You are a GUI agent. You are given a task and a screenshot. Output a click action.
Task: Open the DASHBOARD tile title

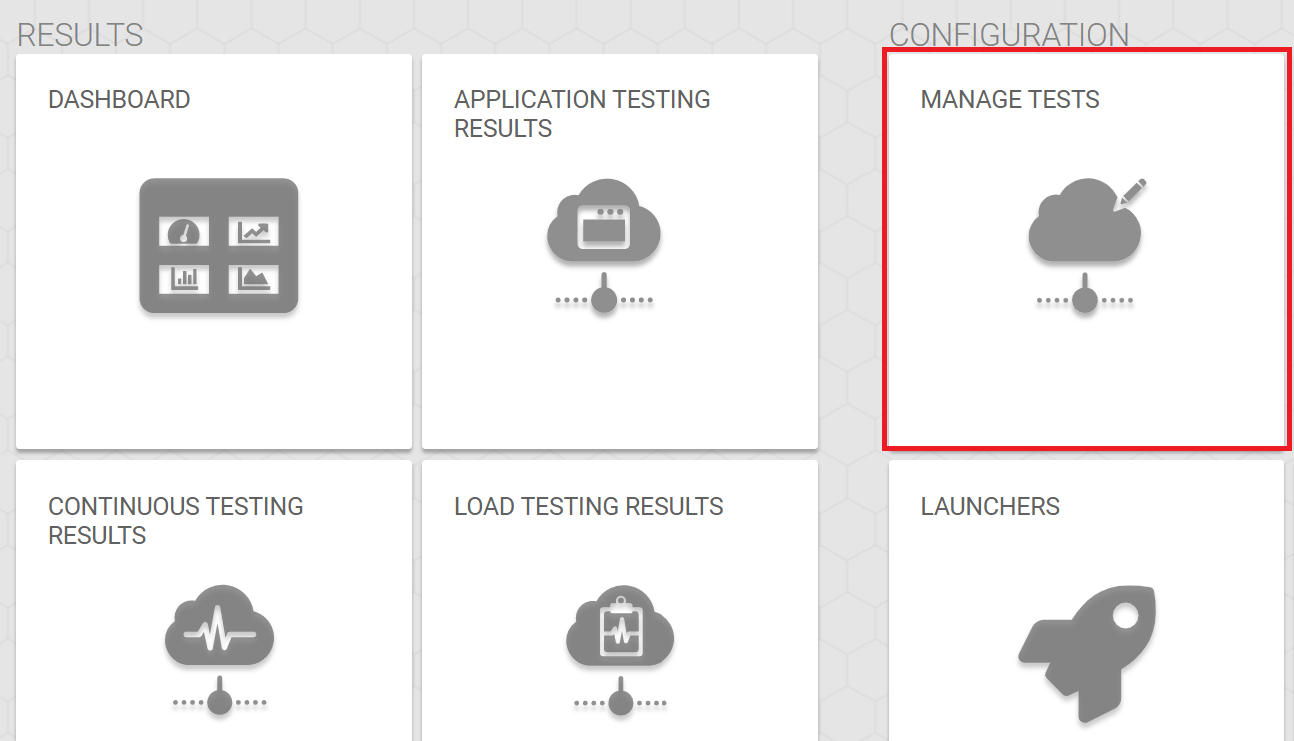coord(119,100)
